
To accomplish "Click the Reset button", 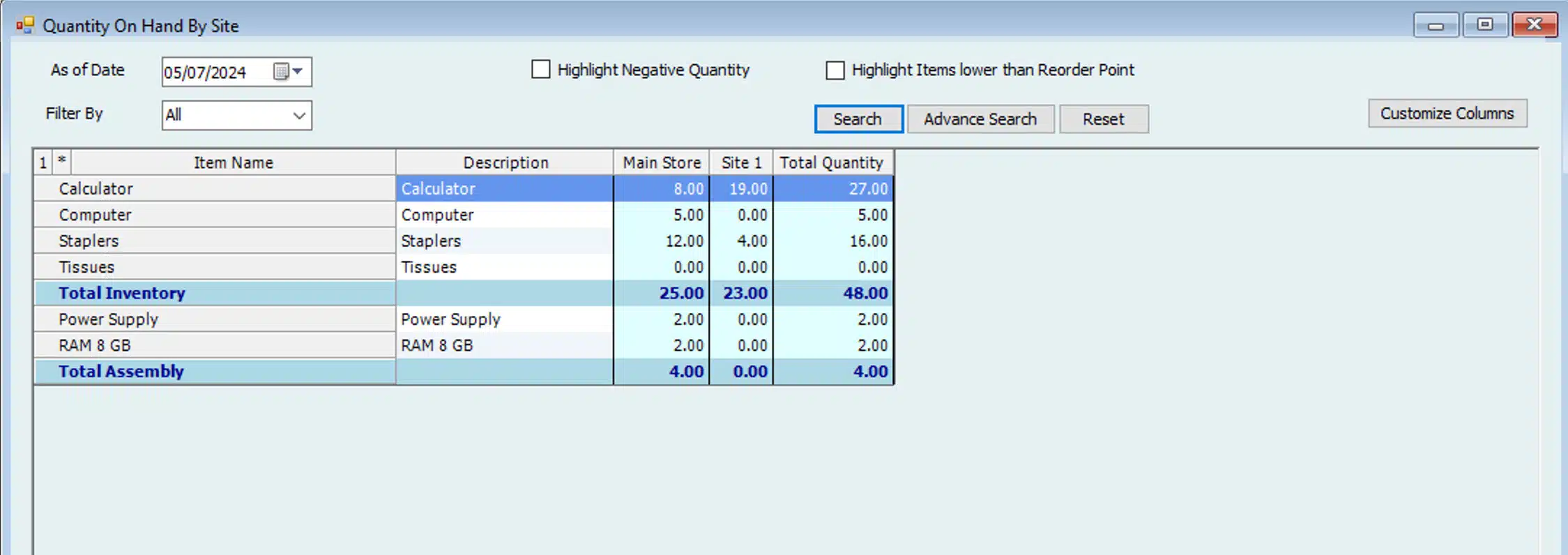I will coord(1103,119).
